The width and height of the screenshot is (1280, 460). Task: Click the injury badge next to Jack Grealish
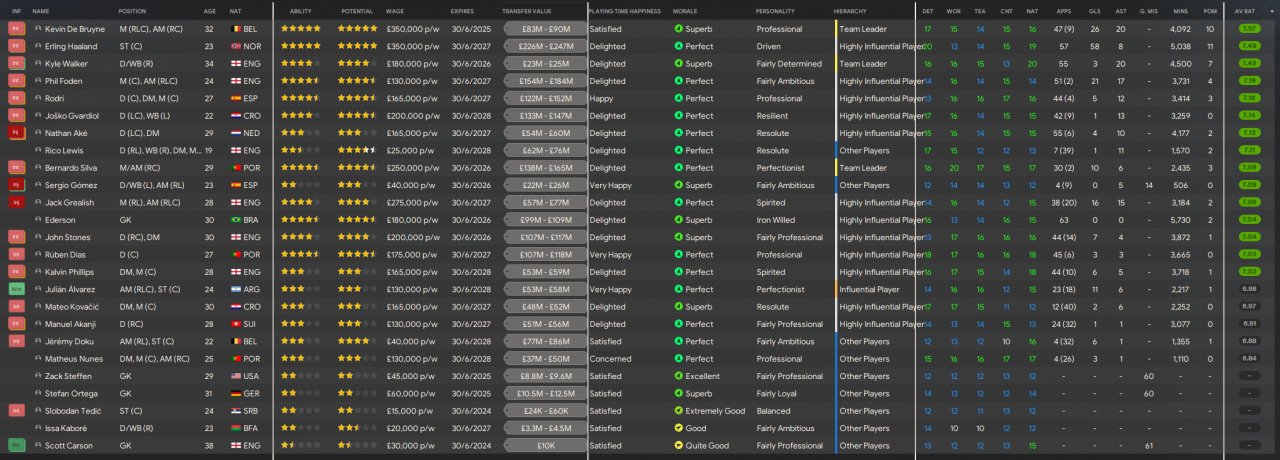coord(16,202)
